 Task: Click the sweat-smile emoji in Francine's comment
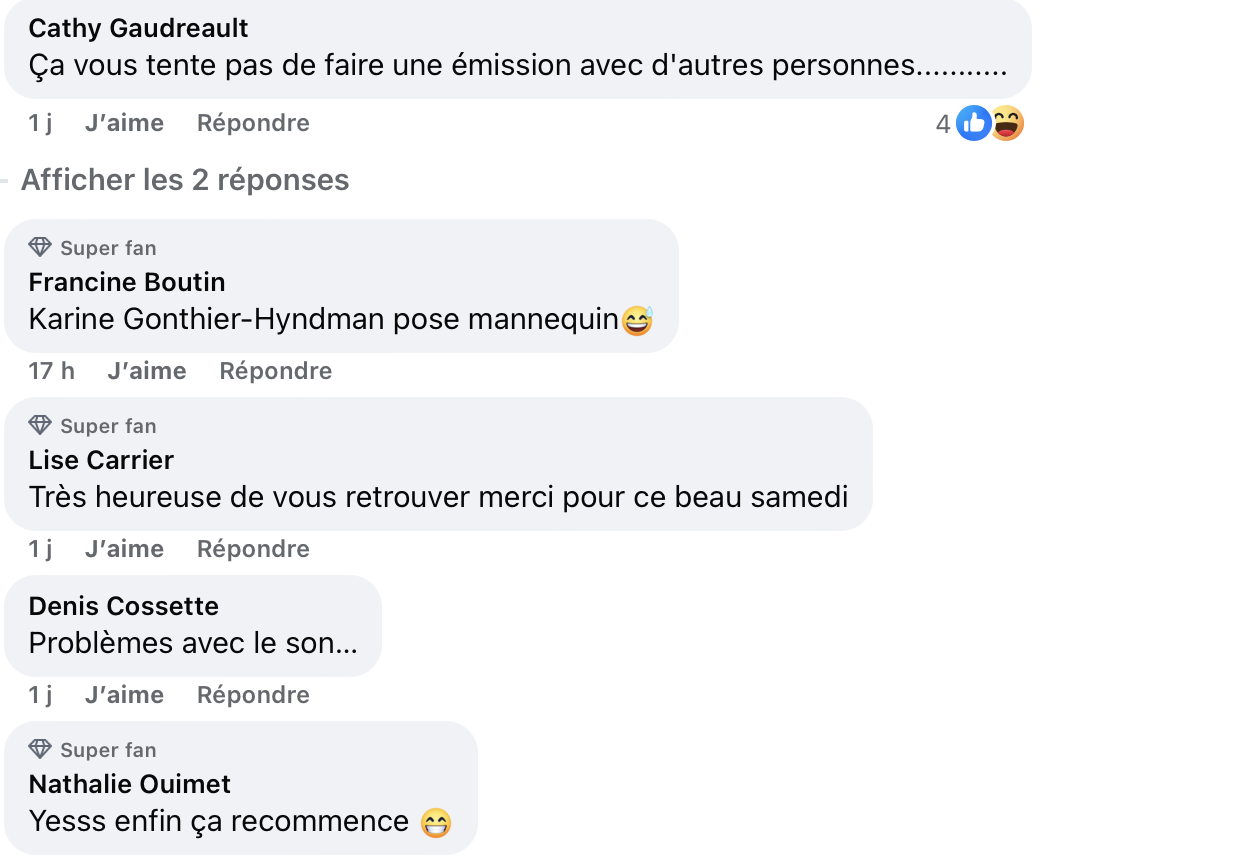point(637,320)
